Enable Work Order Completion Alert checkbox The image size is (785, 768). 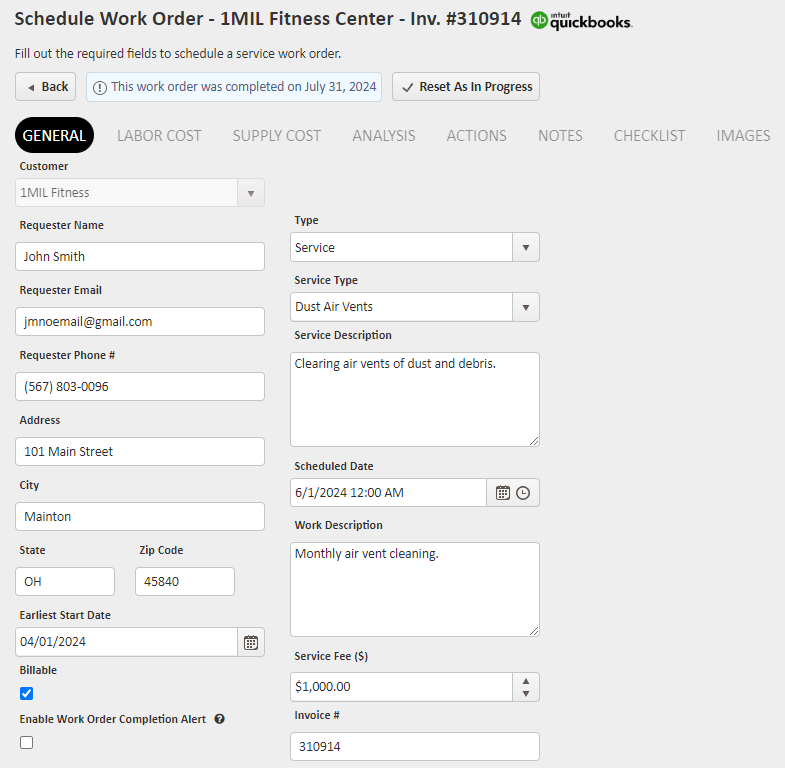point(27,742)
